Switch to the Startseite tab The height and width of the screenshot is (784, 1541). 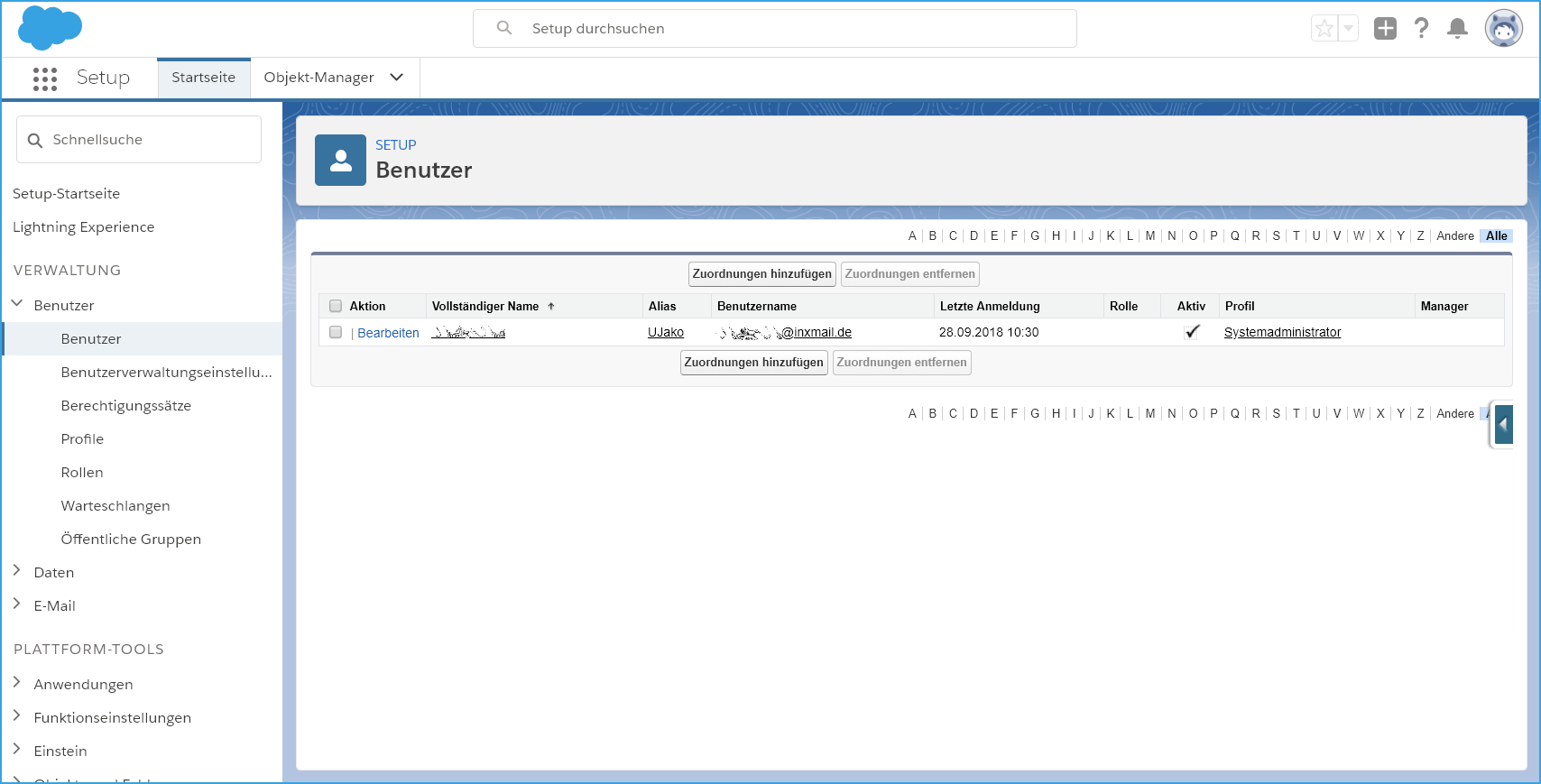tap(203, 78)
